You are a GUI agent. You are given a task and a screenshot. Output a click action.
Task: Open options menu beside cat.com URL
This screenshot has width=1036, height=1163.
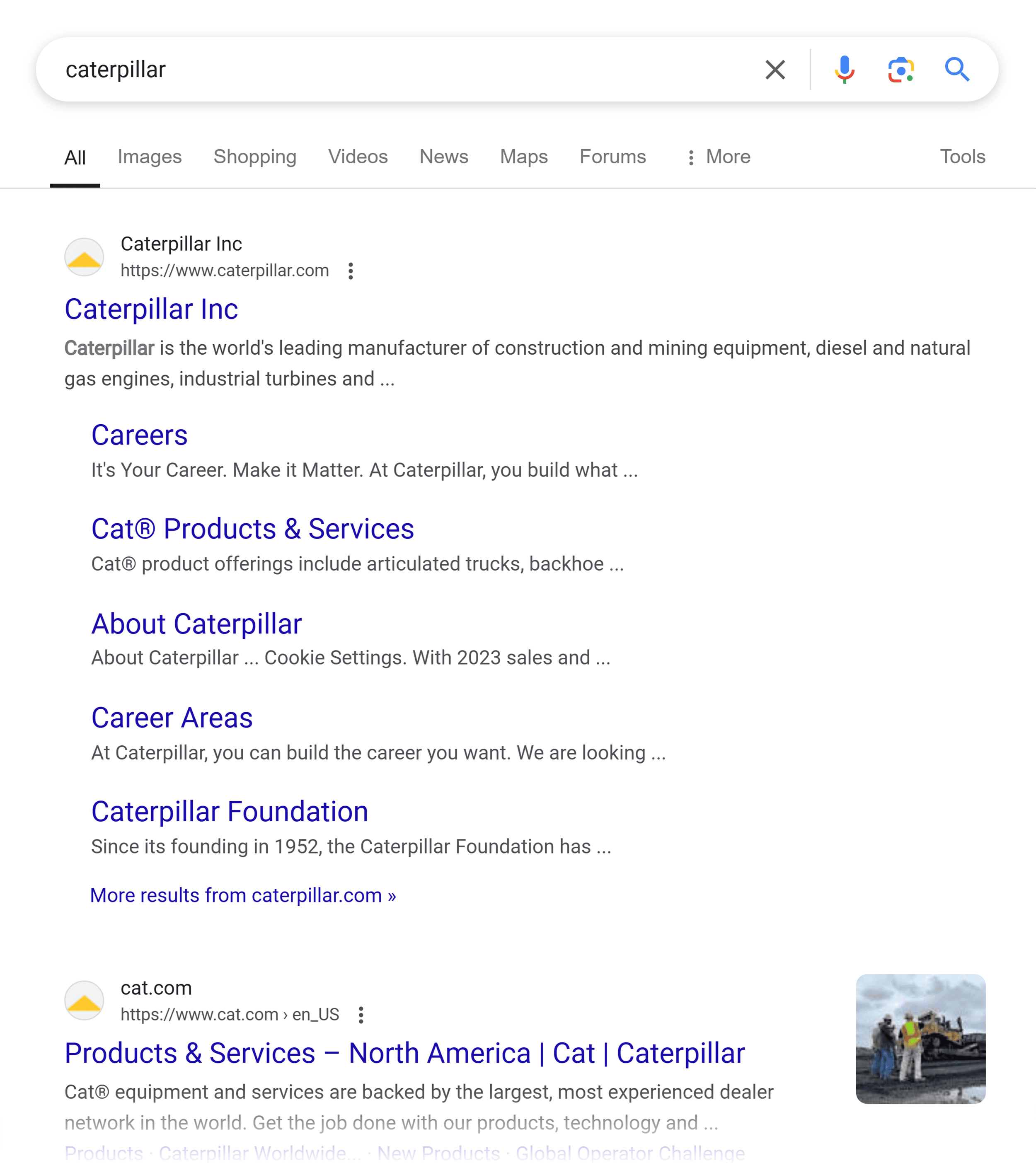[x=361, y=1015]
